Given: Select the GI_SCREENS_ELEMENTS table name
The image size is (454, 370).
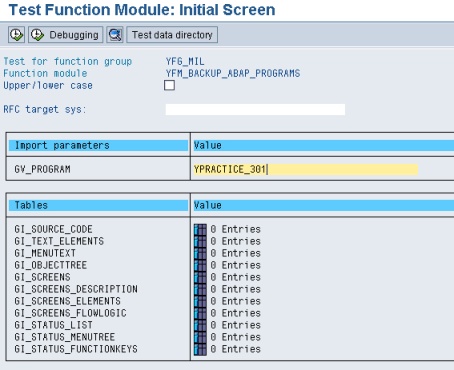Looking at the screenshot, I should pyautogui.click(x=67, y=301).
